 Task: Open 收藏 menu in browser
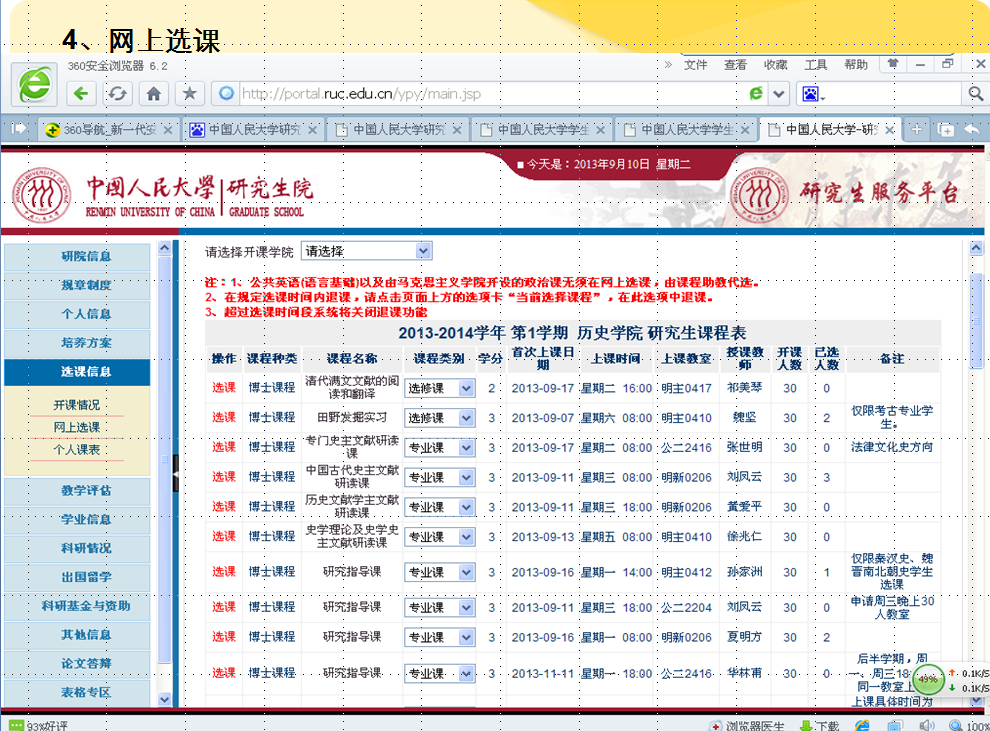[775, 65]
